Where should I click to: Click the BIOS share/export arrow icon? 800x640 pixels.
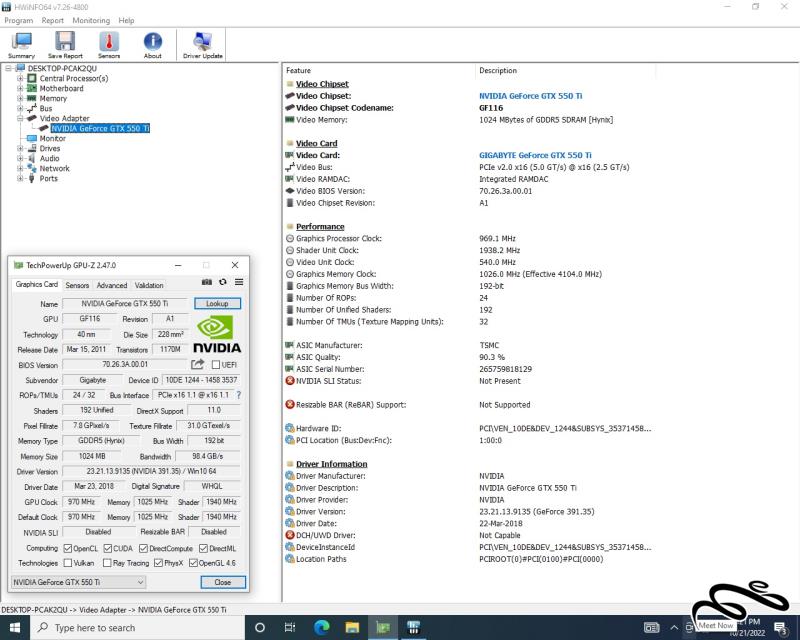(x=197, y=364)
